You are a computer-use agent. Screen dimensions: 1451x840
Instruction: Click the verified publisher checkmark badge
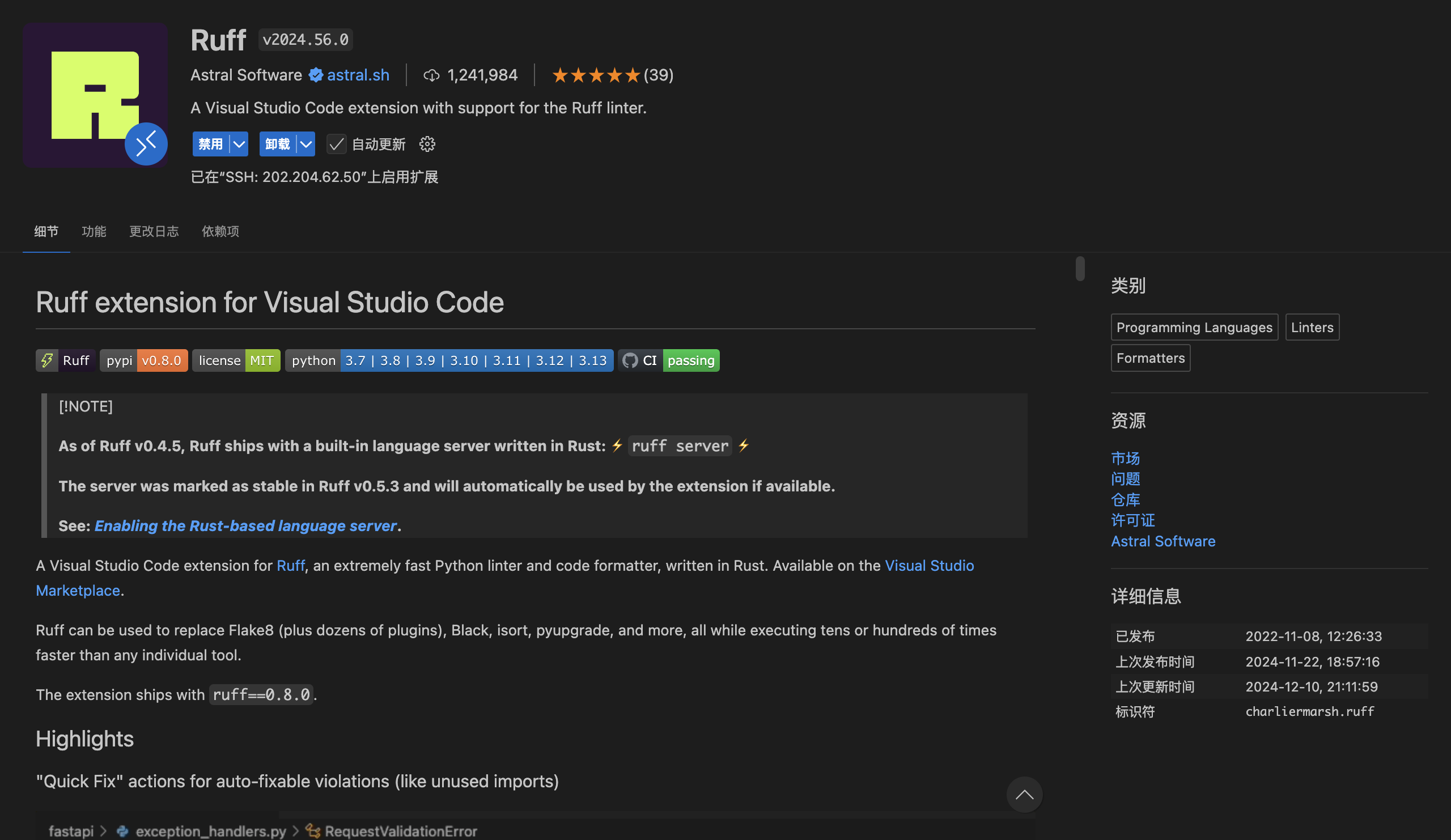click(316, 75)
